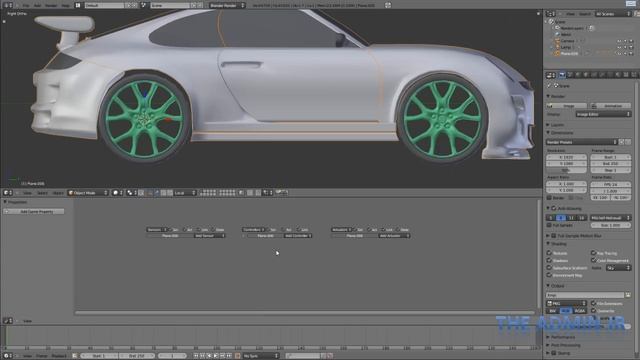This screenshot has height=360, width=640.
Task: Toggle the 3D manipulator icon
Action: [x=150, y=193]
